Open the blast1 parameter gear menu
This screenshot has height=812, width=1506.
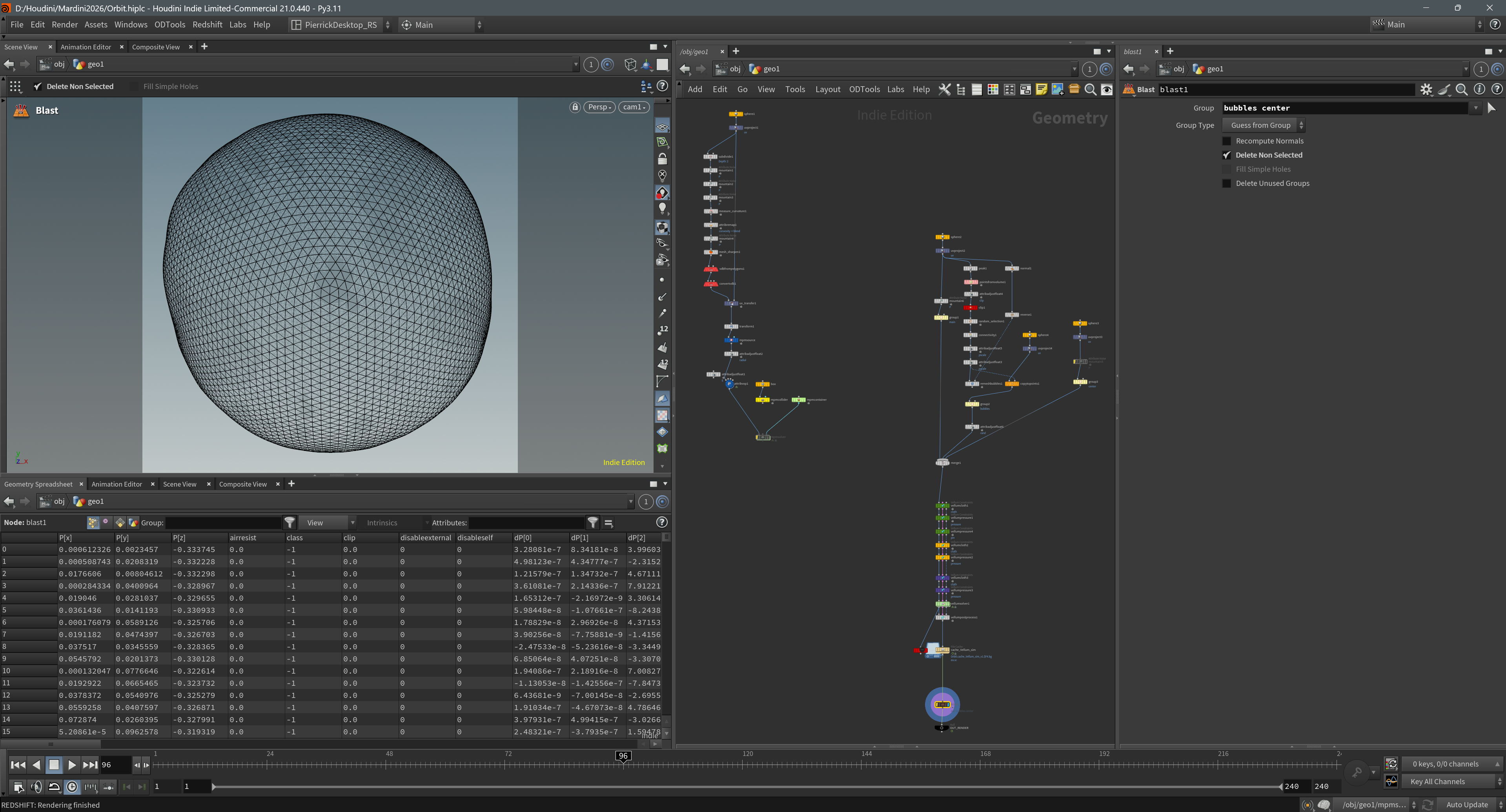click(x=1426, y=89)
